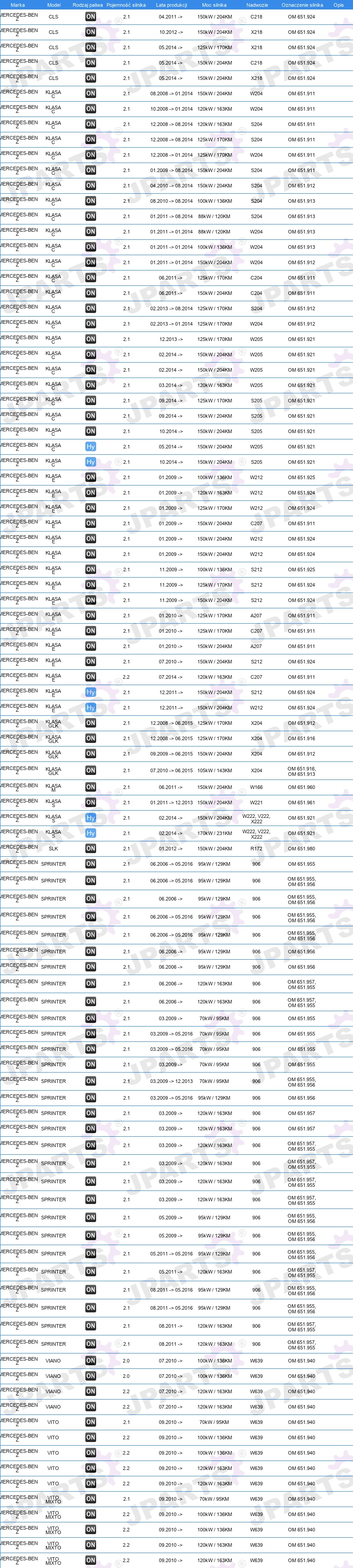Click the 'W221' body code cell
Screen dimensions: 353x1568
(x=257, y=803)
